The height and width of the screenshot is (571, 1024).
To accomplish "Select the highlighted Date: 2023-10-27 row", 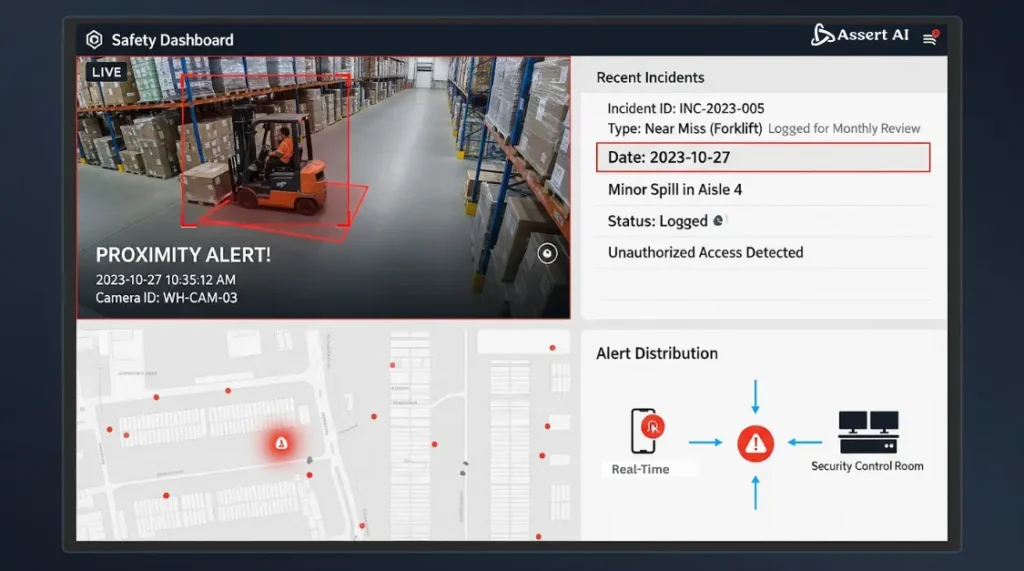I will click(x=762, y=158).
